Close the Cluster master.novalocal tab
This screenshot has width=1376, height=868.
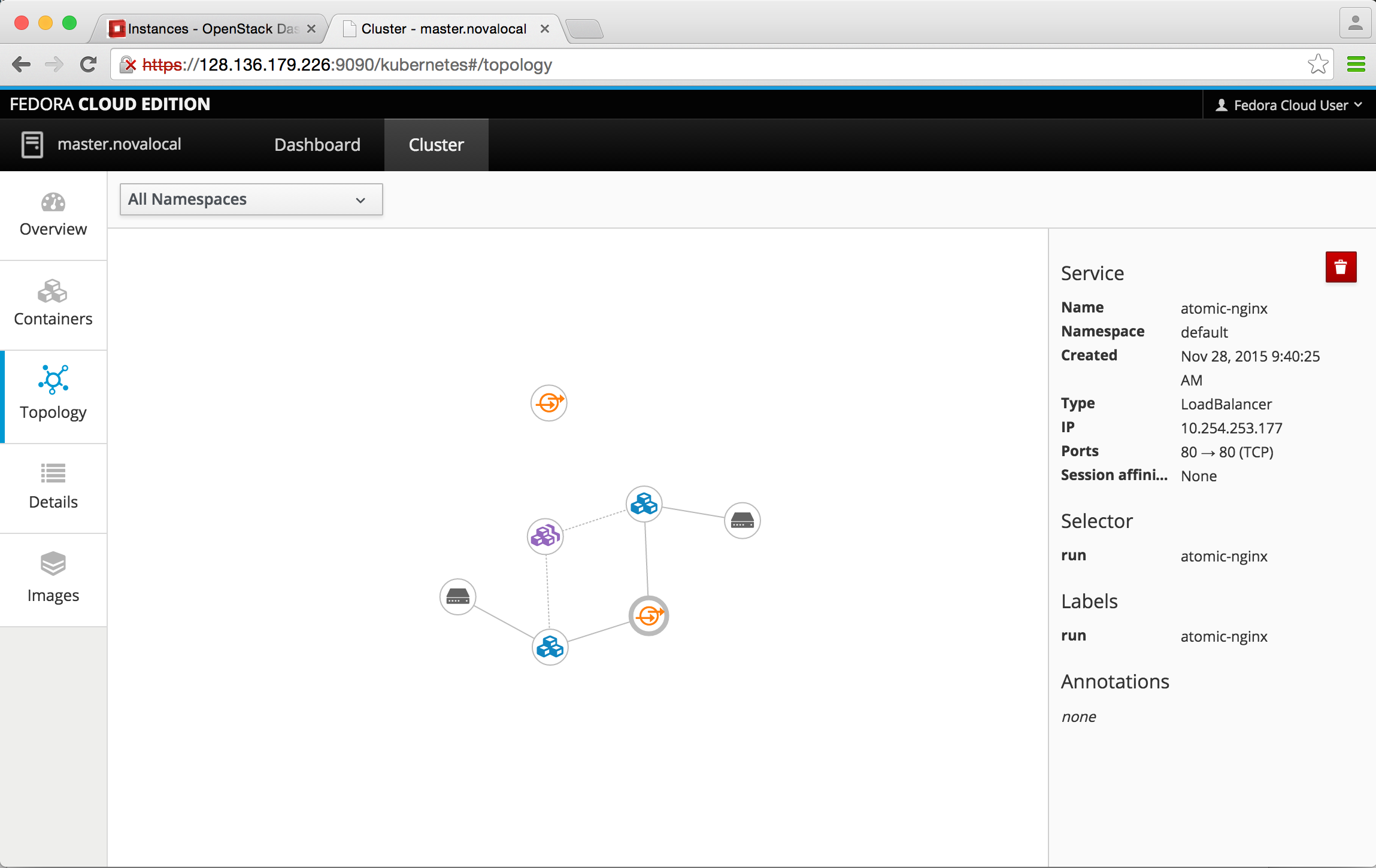point(545,29)
